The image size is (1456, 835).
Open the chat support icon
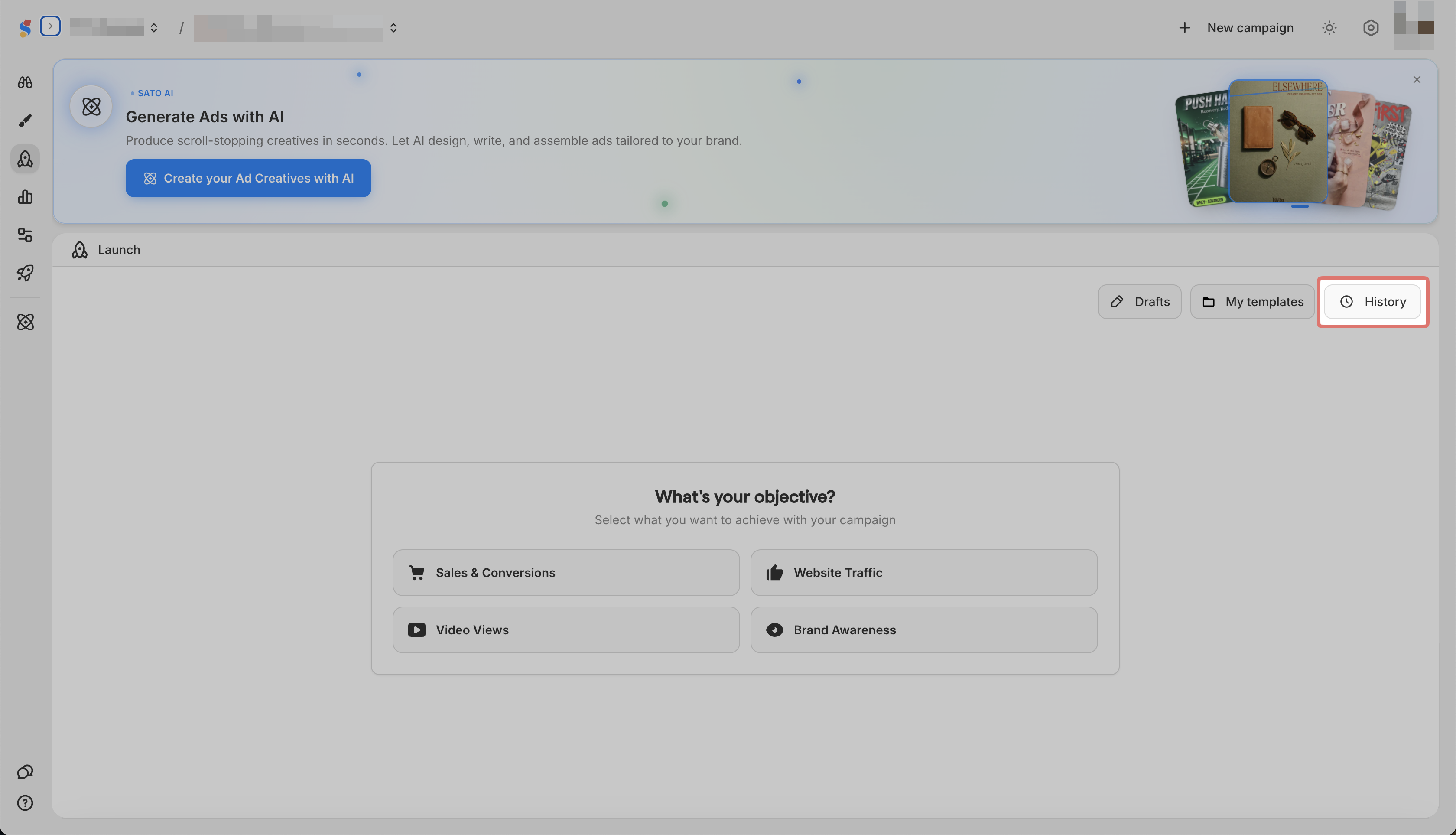25,772
